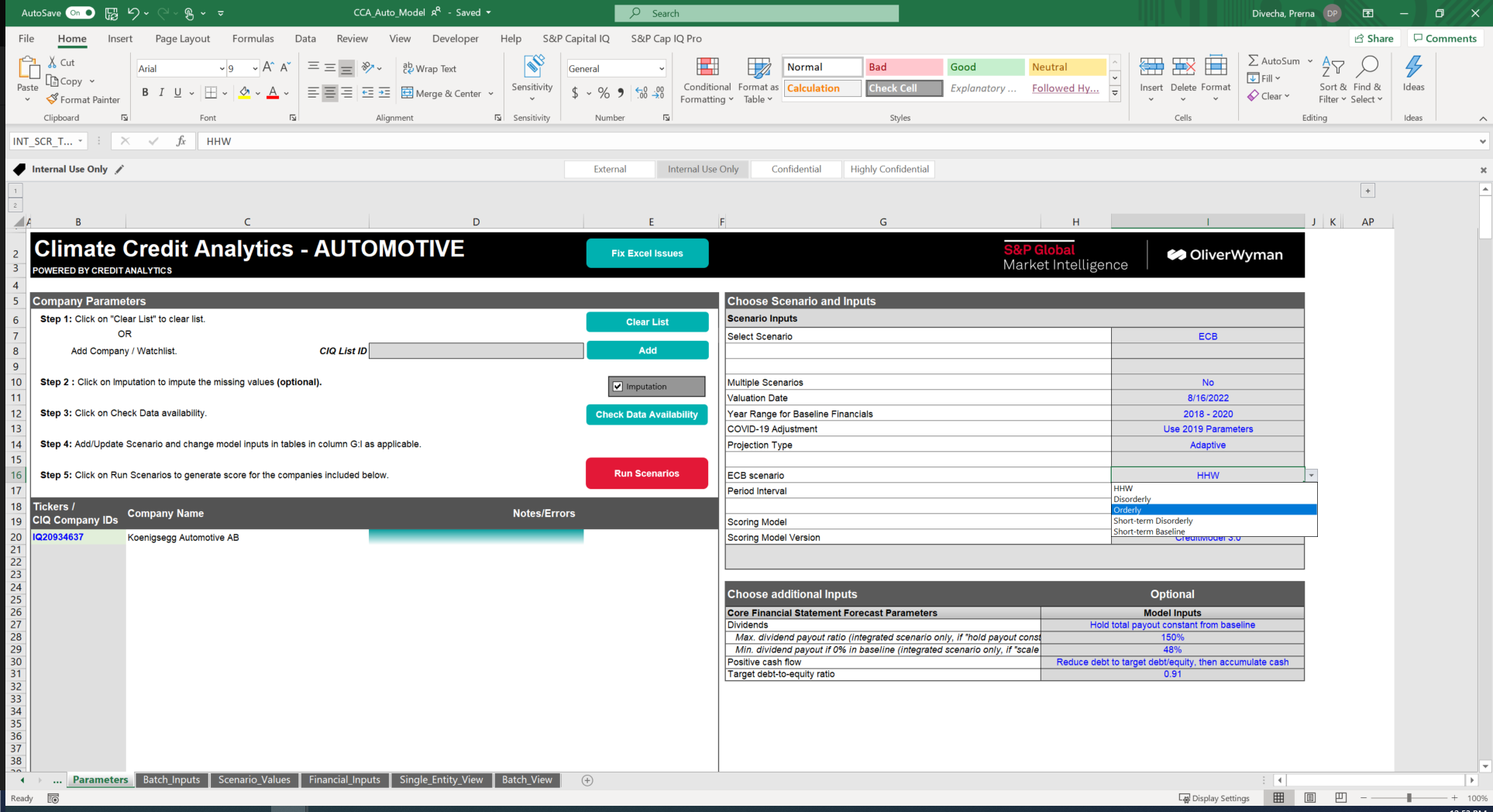Click the Find & Select magnifier icon
The height and width of the screenshot is (812, 1493).
pos(1367,67)
